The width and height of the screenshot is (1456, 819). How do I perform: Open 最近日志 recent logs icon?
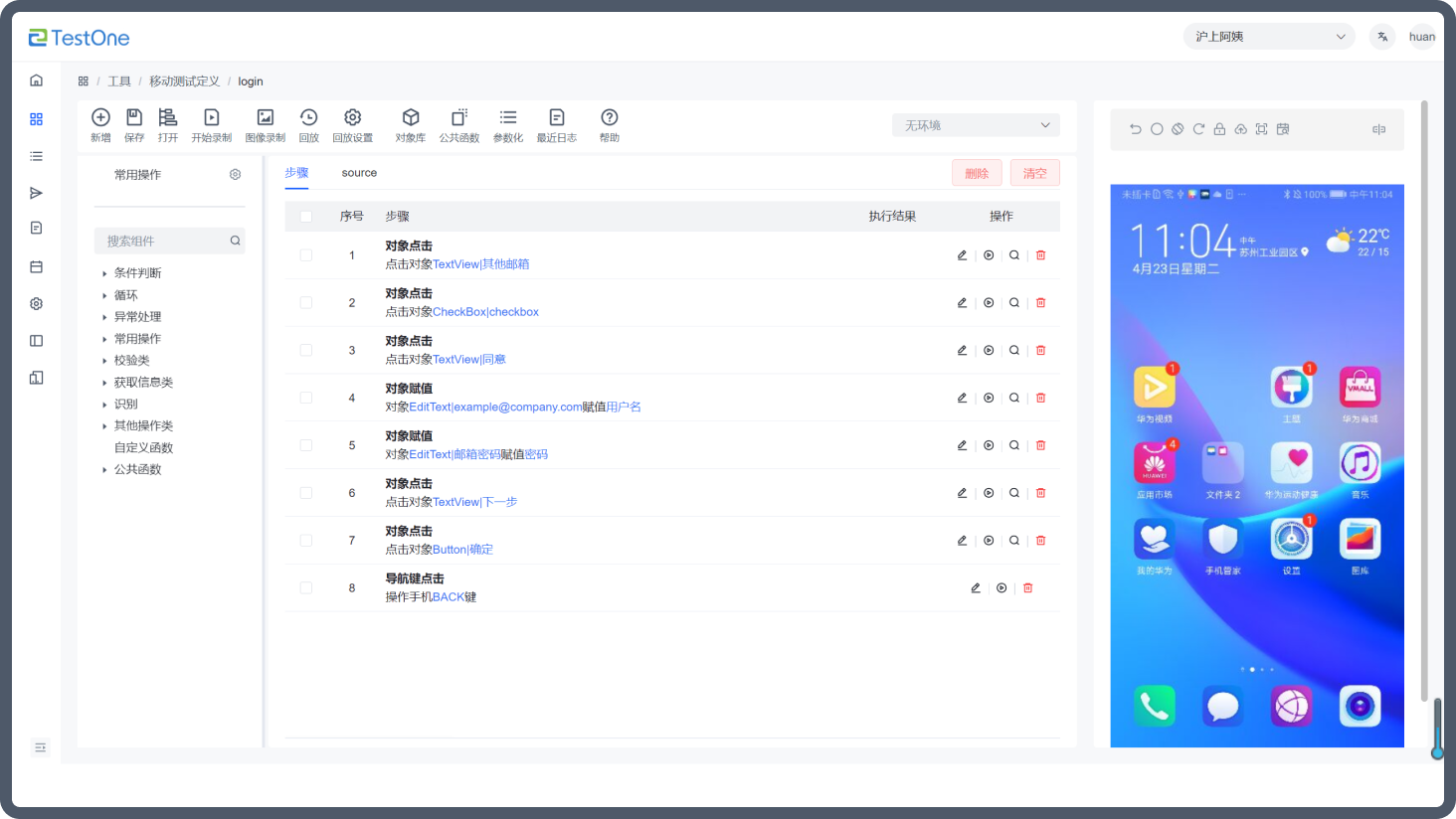pyautogui.click(x=556, y=118)
